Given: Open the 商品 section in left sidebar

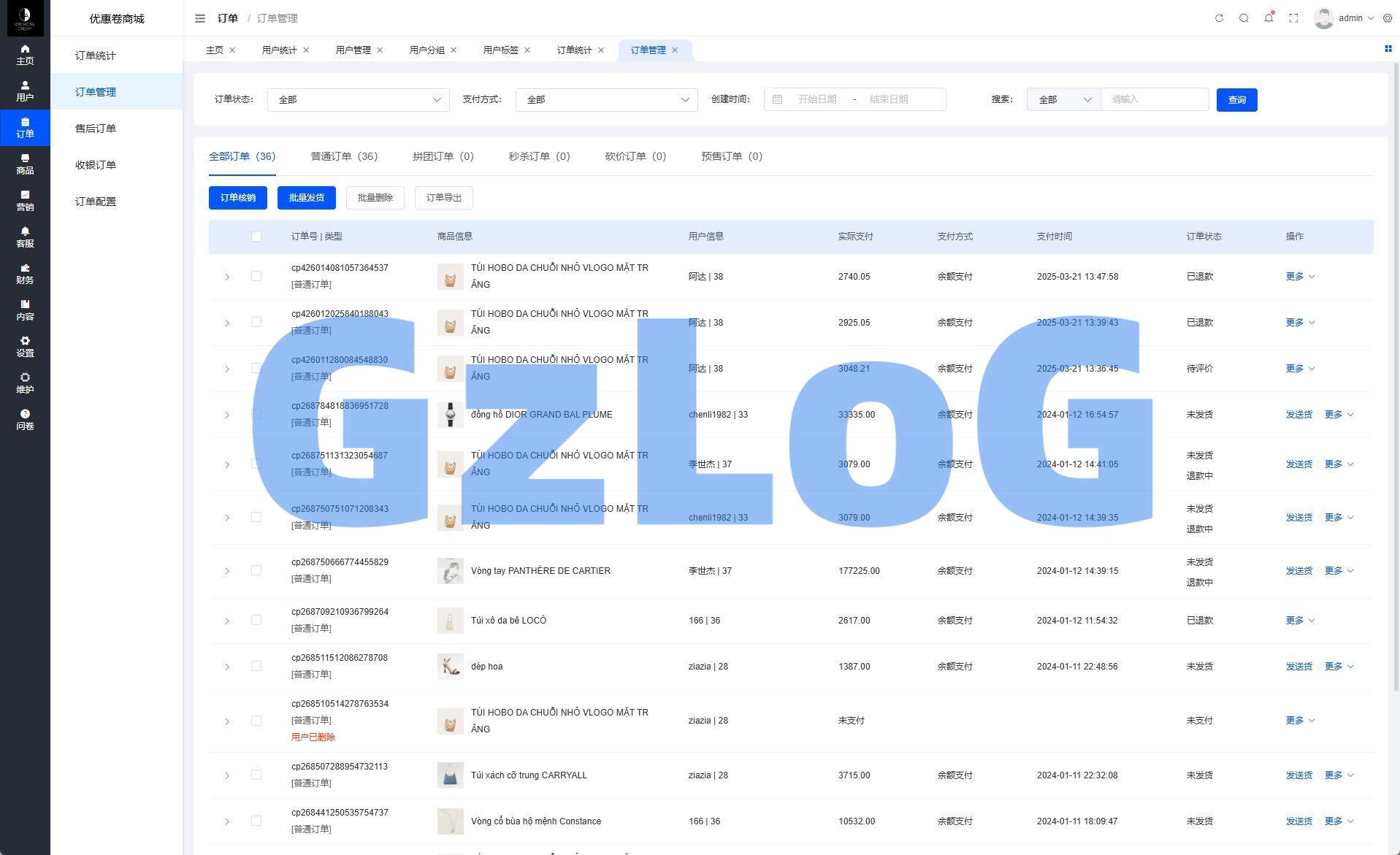Looking at the screenshot, I should [x=25, y=164].
